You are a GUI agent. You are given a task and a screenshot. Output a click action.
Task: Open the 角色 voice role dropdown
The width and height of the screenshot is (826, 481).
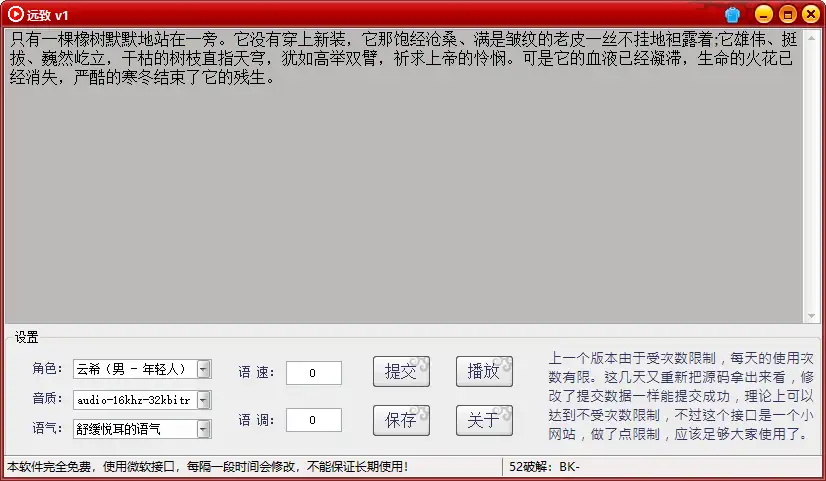[x=203, y=369]
